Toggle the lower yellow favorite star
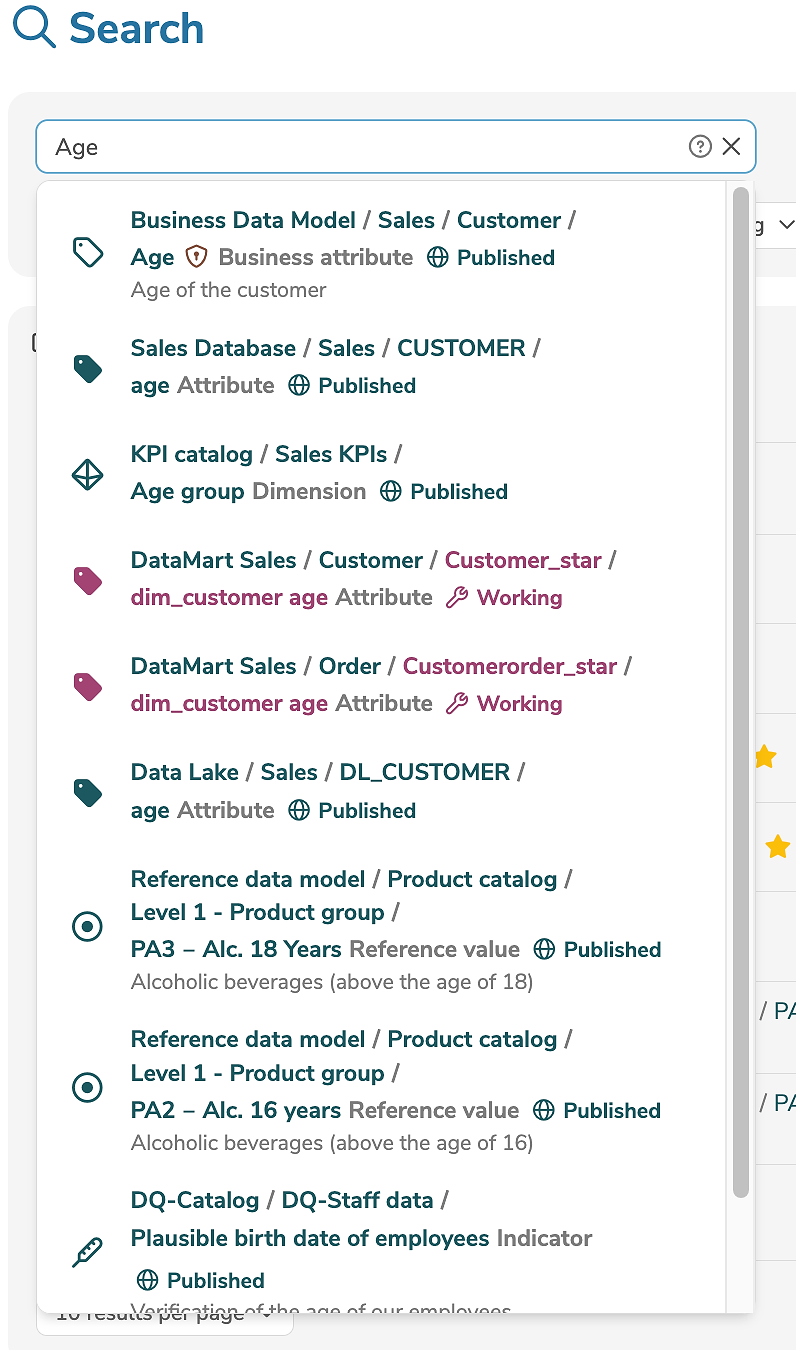The height and width of the screenshot is (1350, 796). point(778,847)
